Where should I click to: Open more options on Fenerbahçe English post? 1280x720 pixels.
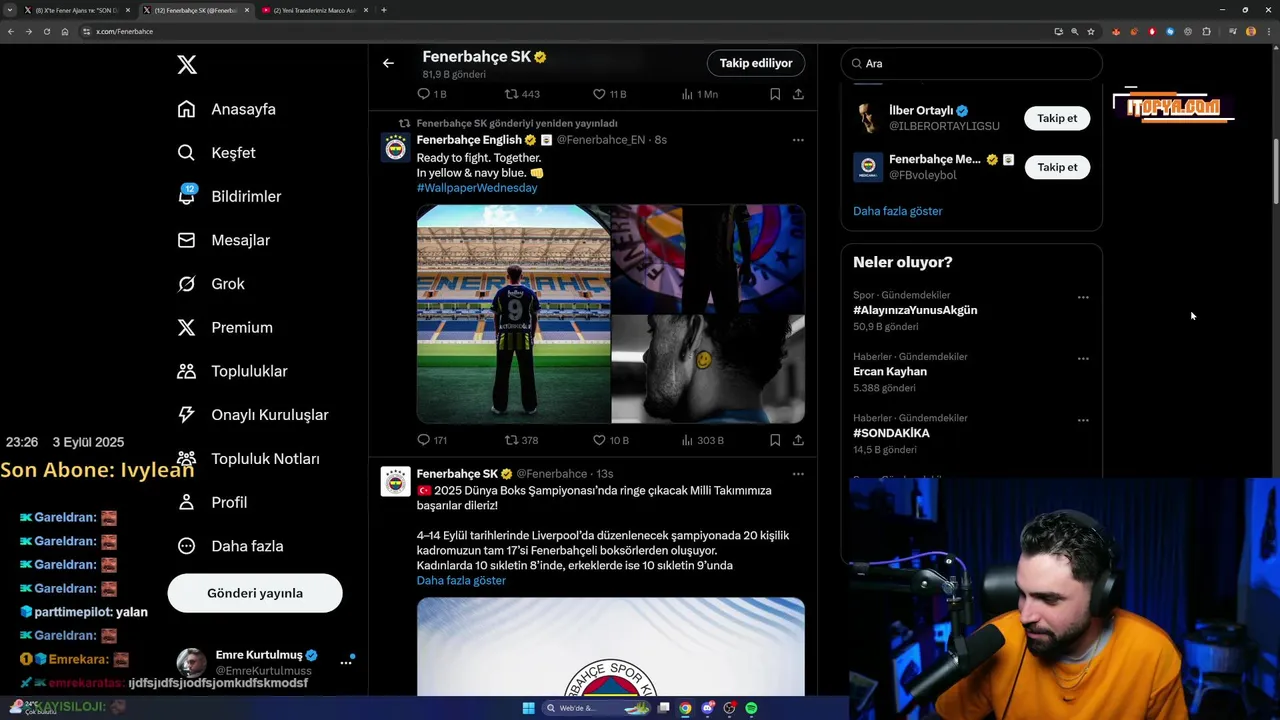(x=798, y=140)
